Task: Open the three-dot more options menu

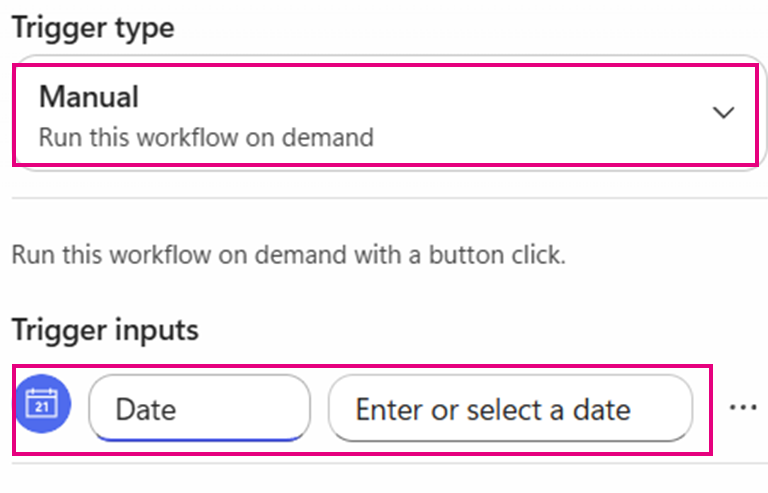Action: 743,407
